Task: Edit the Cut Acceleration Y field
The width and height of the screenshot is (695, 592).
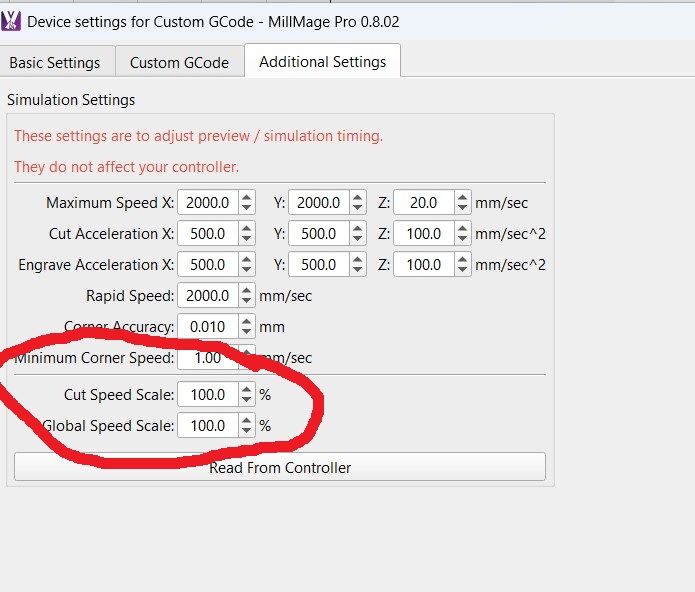Action: point(319,234)
